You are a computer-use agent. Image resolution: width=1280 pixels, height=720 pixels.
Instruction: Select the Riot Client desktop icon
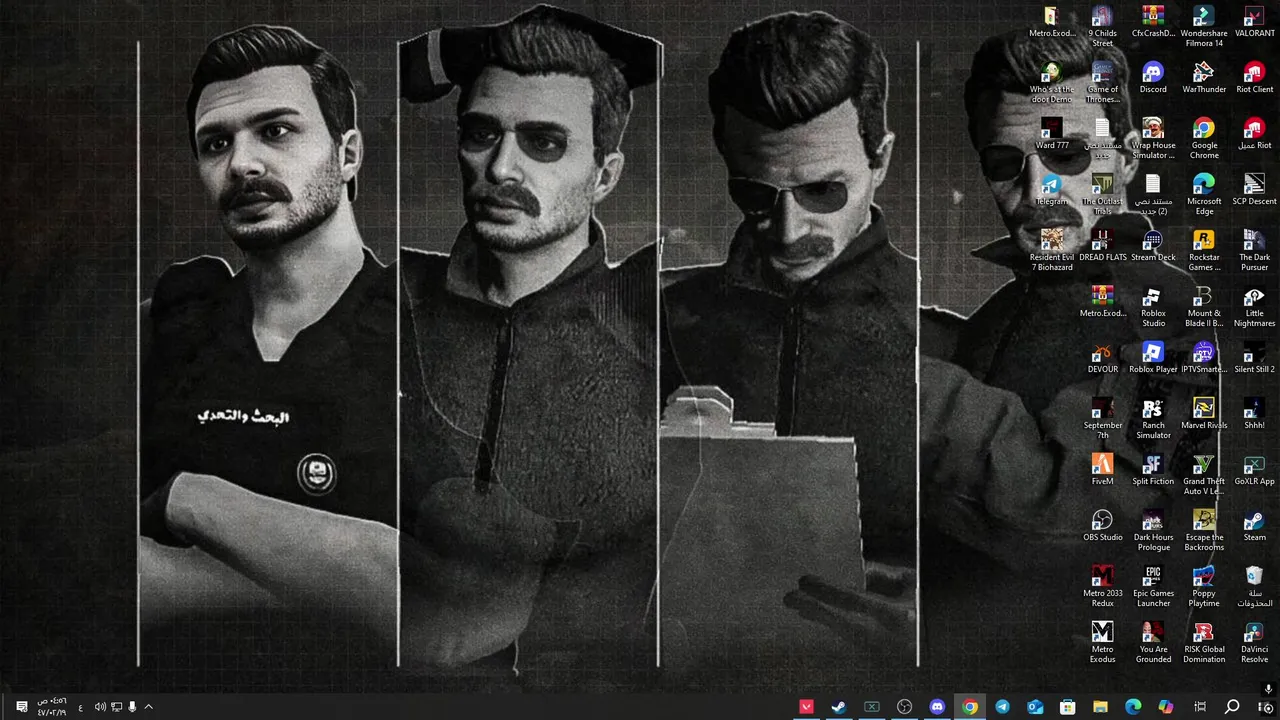(1254, 79)
